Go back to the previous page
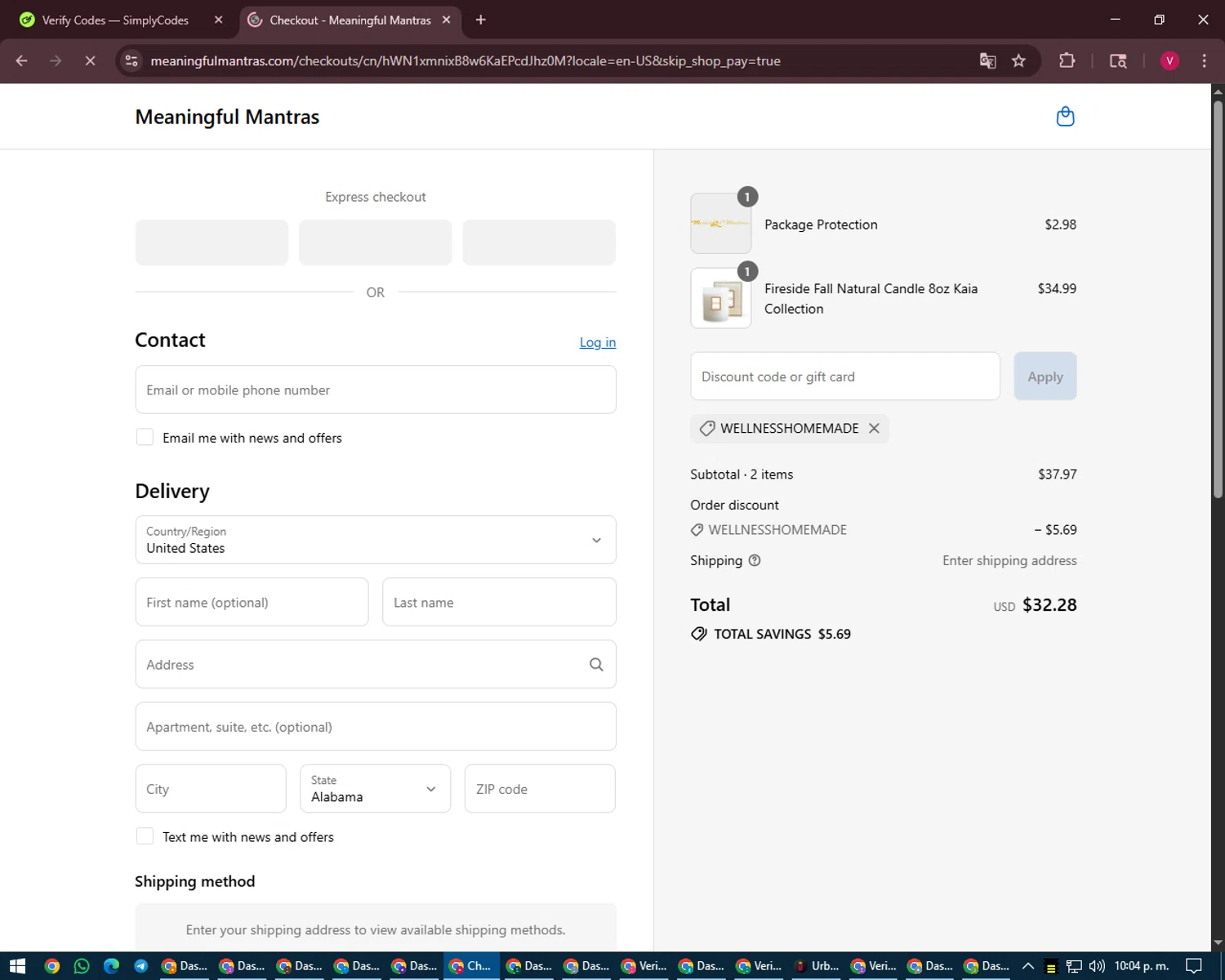 click(x=22, y=61)
